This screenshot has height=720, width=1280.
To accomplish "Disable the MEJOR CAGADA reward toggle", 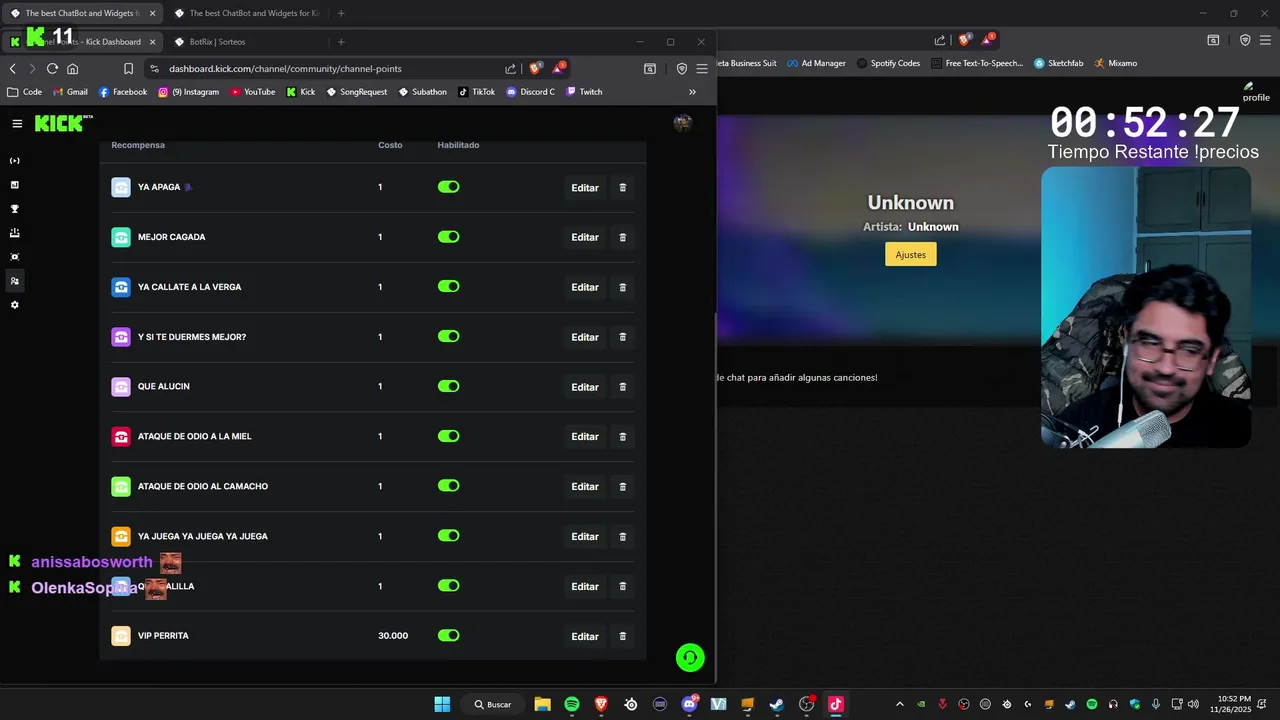I will pos(449,237).
